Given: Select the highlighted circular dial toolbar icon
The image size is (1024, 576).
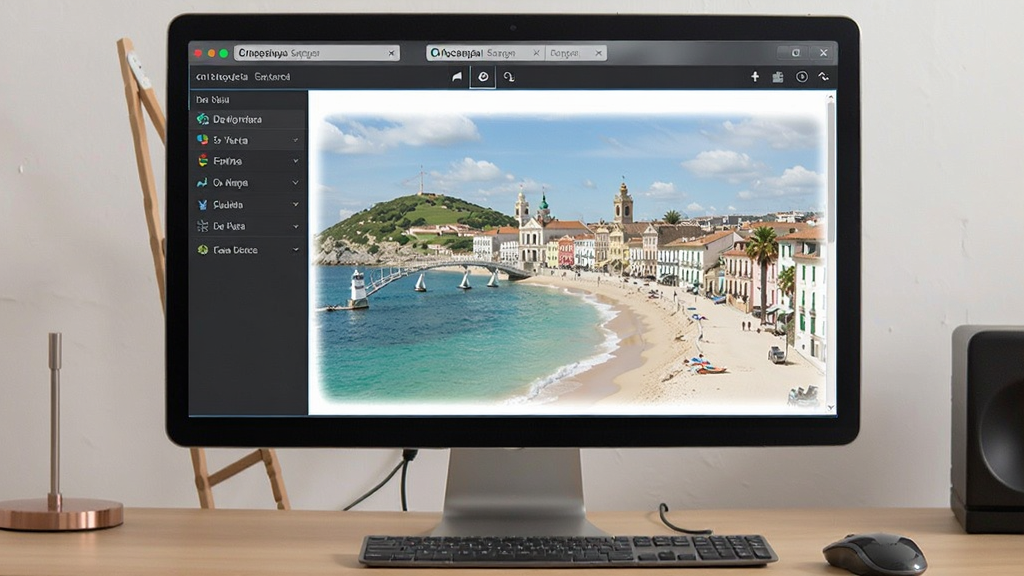Looking at the screenshot, I should [483, 77].
